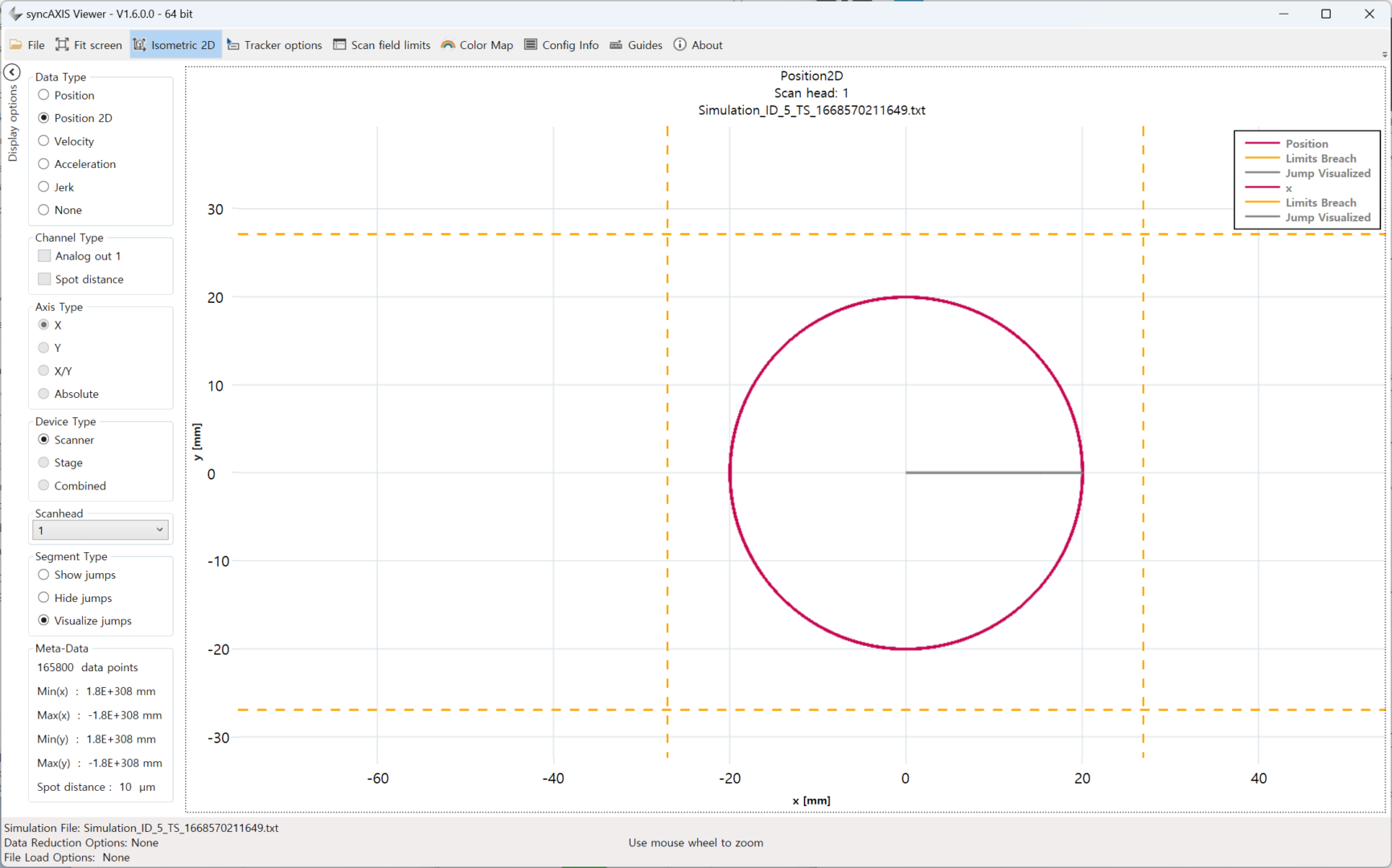Viewport: 1392px width, 868px height.
Task: Click the 165800 data points value
Action: [88, 668]
